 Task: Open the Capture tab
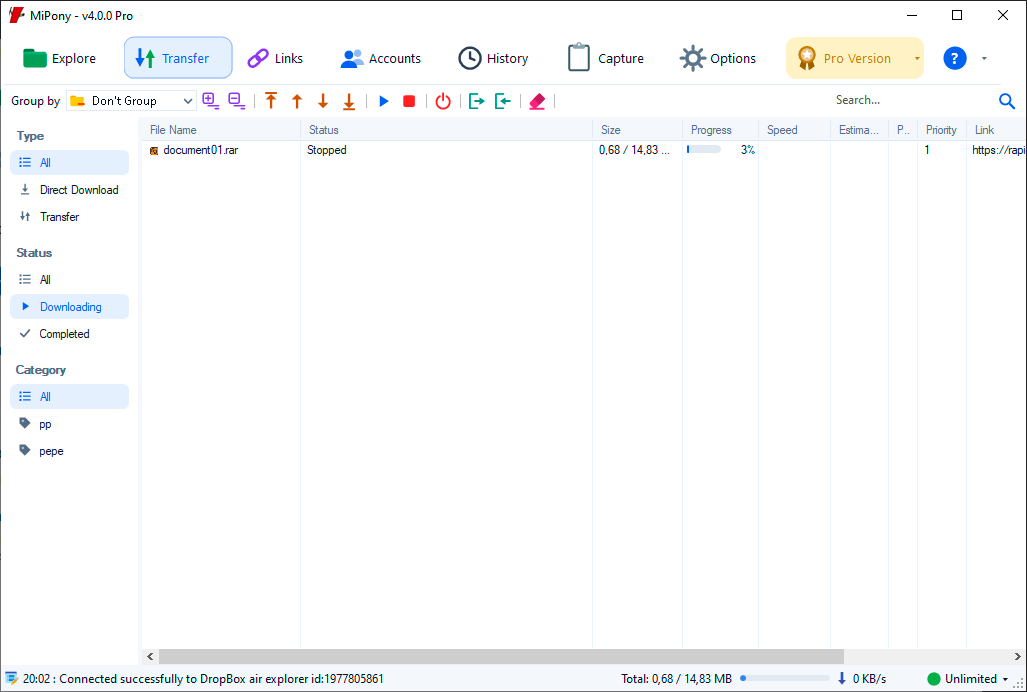point(605,58)
